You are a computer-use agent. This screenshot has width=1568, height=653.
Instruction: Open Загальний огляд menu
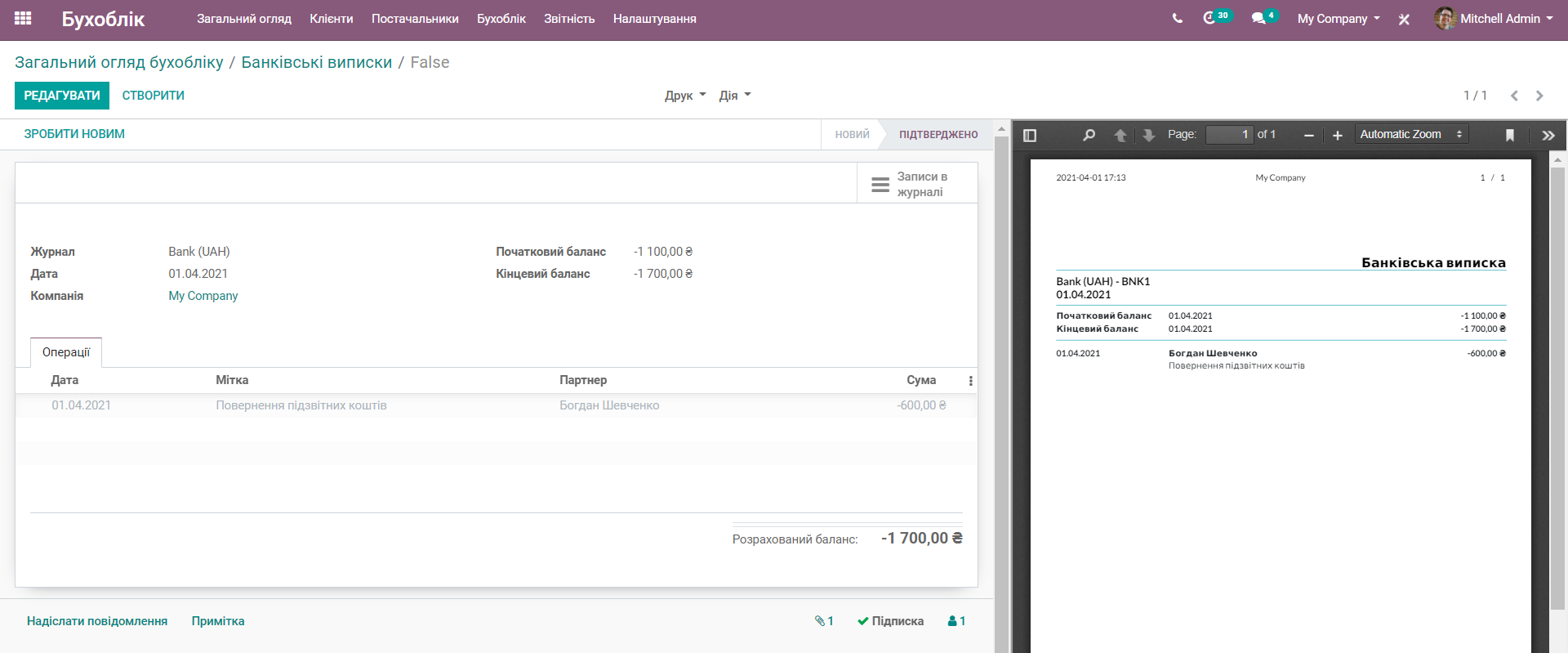[x=244, y=18]
